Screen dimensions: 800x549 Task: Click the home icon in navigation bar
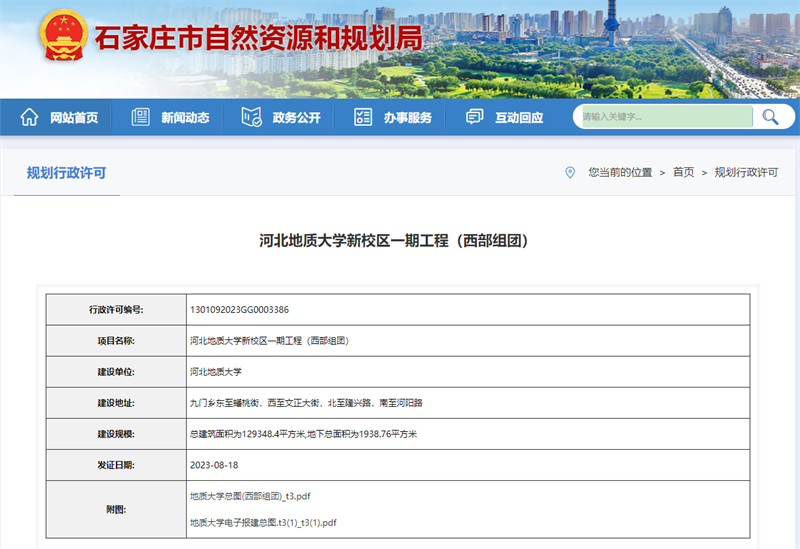(29, 117)
